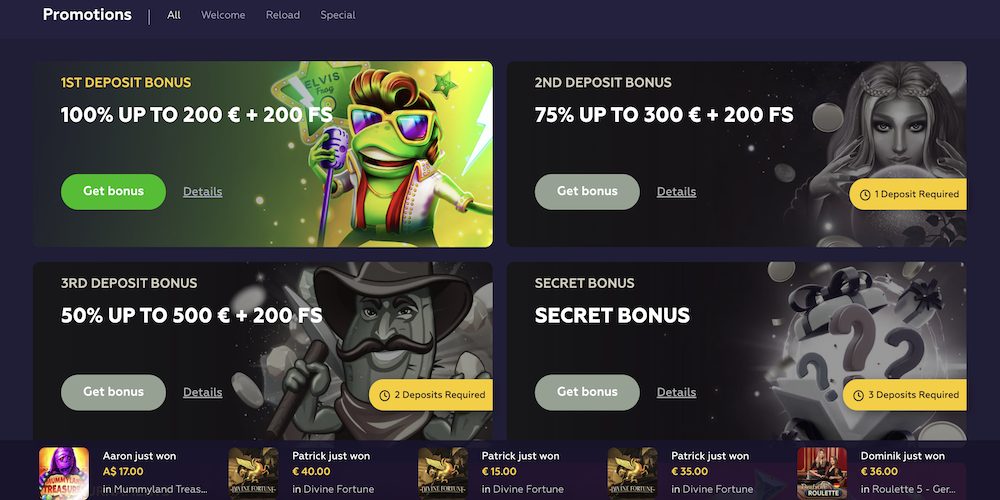Switch to the Welcome promotions tab
This screenshot has width=1000, height=500.
(x=223, y=15)
